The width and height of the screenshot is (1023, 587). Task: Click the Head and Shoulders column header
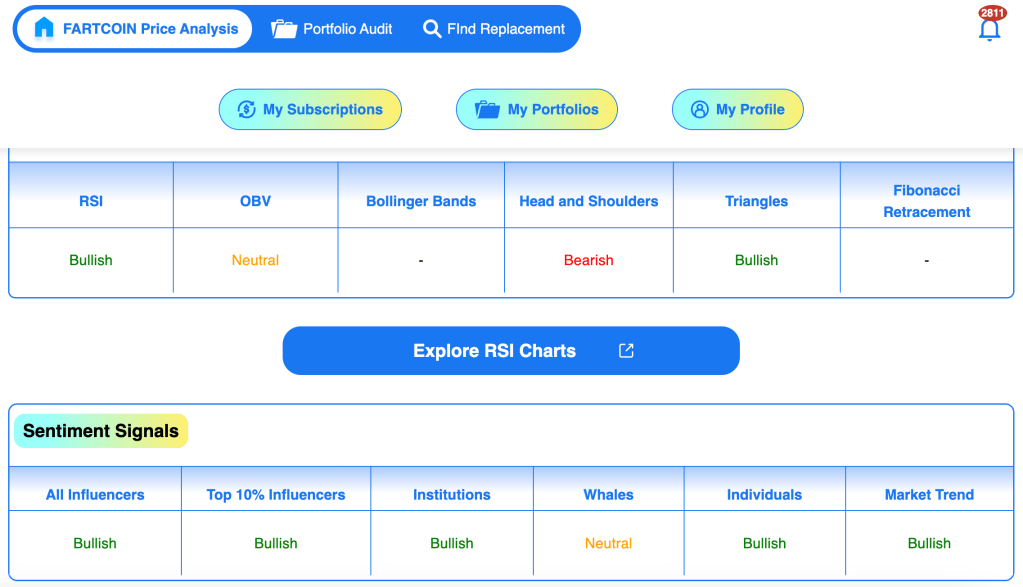coord(588,201)
